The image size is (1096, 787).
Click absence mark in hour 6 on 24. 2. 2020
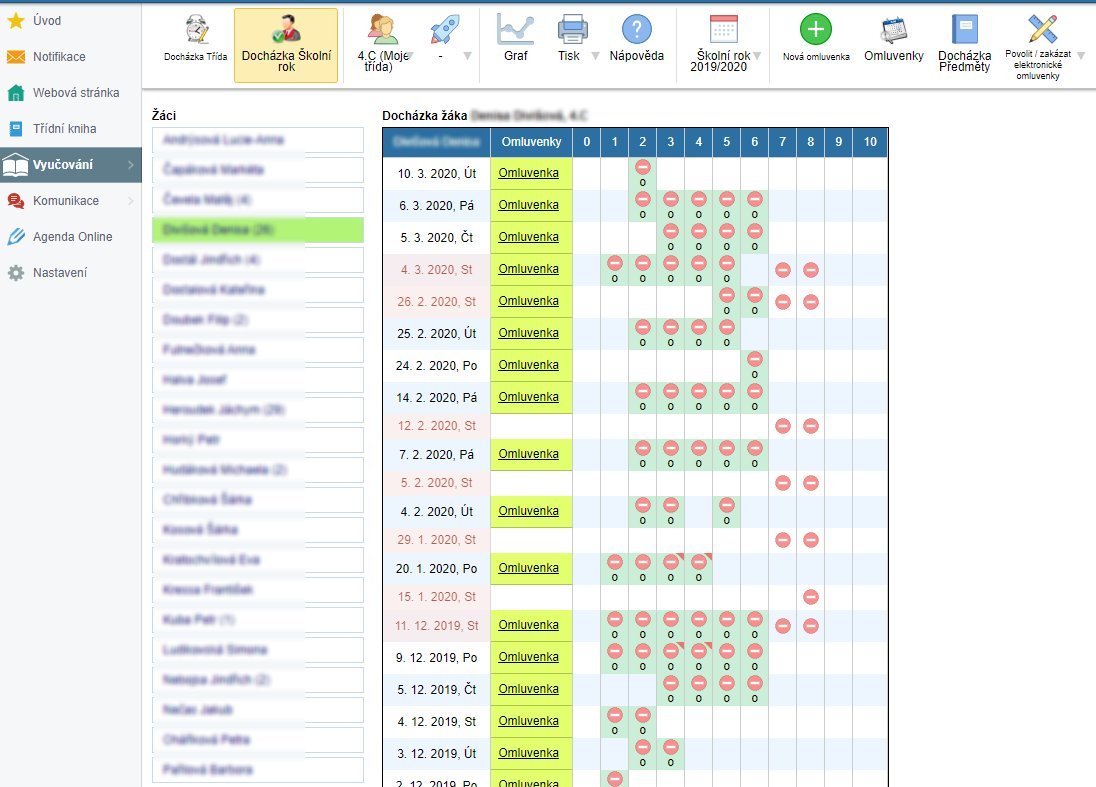(755, 359)
